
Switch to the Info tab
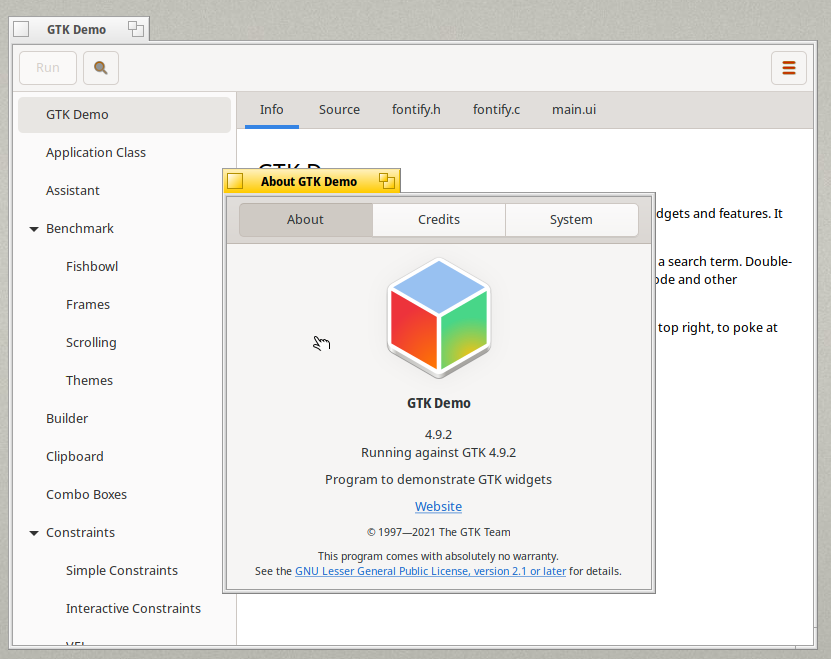(271, 110)
